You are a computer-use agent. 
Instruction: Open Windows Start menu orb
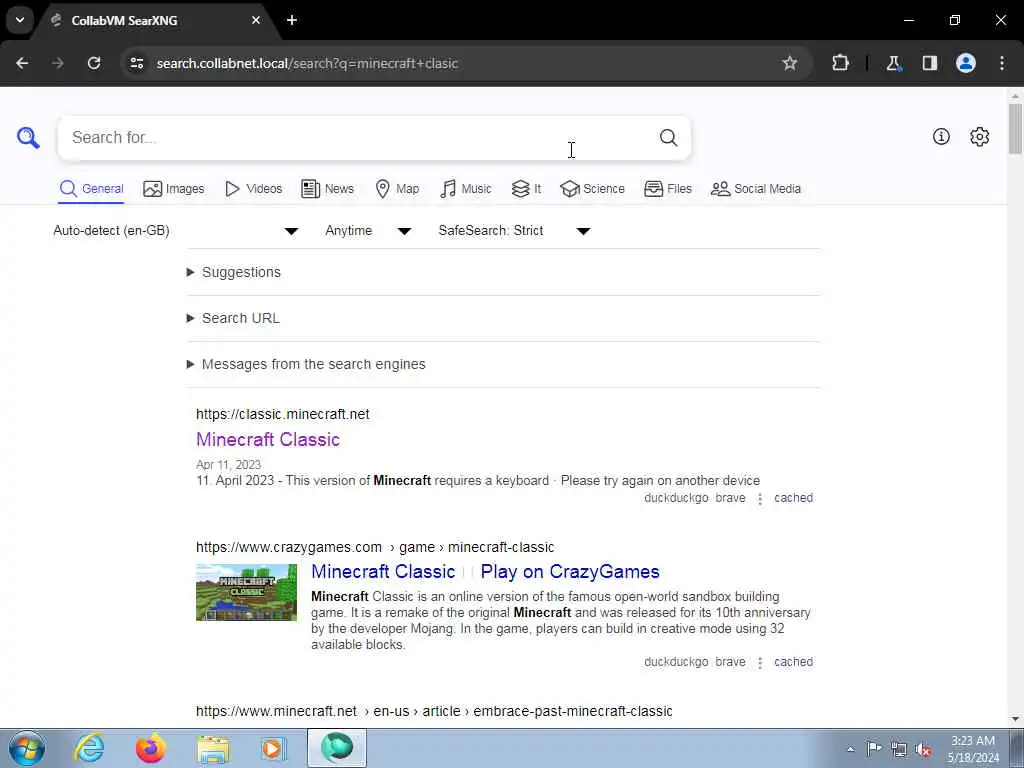27,748
